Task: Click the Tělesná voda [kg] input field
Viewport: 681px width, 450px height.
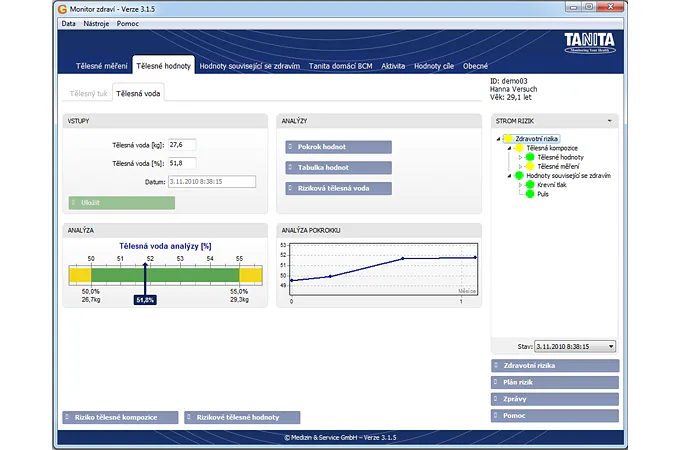Action: (182, 145)
